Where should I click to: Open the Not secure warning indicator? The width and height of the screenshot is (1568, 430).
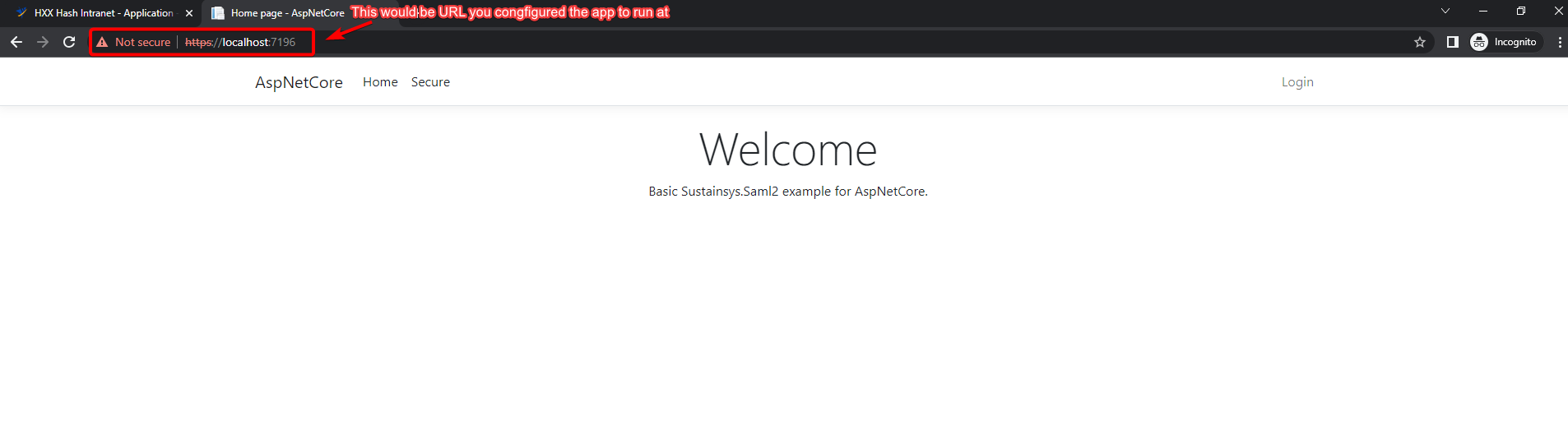click(133, 42)
